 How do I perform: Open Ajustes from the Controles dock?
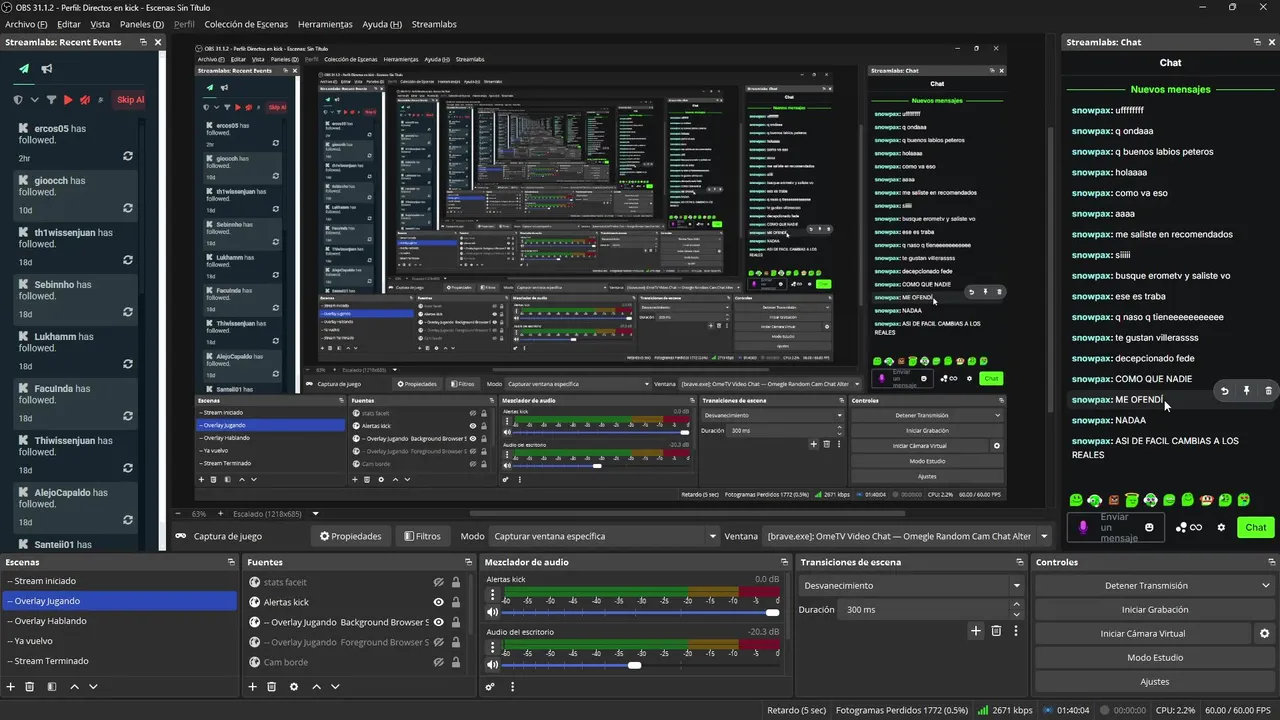click(1154, 682)
